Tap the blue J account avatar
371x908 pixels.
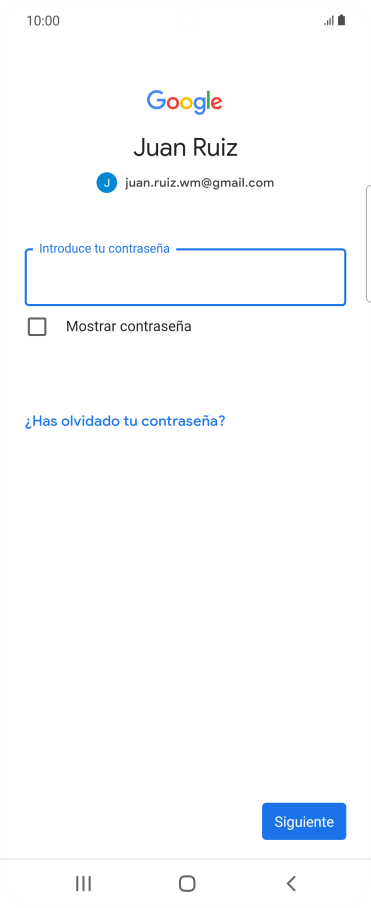point(106,183)
